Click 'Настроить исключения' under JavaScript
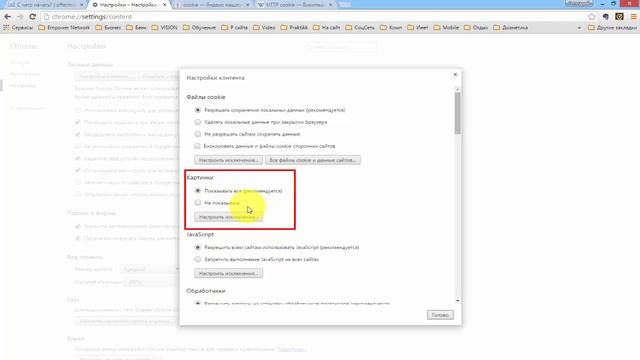This screenshot has width=640, height=360. [x=228, y=273]
